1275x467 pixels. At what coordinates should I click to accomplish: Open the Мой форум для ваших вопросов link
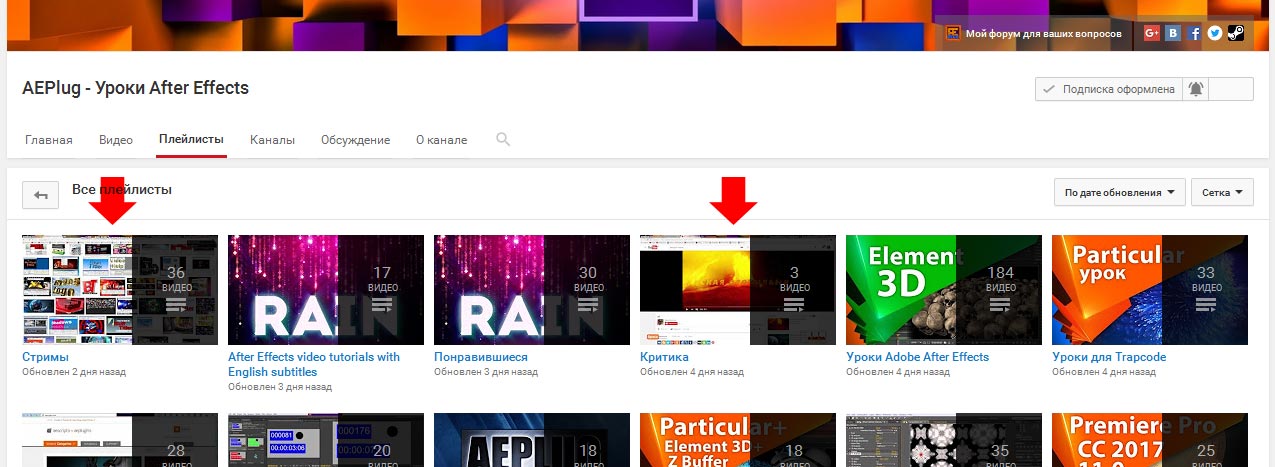1043,33
